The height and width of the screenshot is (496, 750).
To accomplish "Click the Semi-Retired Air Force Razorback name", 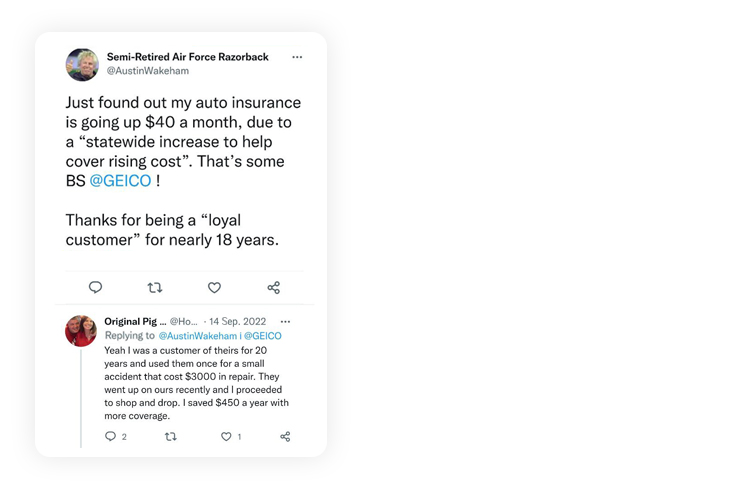I will [187, 57].
